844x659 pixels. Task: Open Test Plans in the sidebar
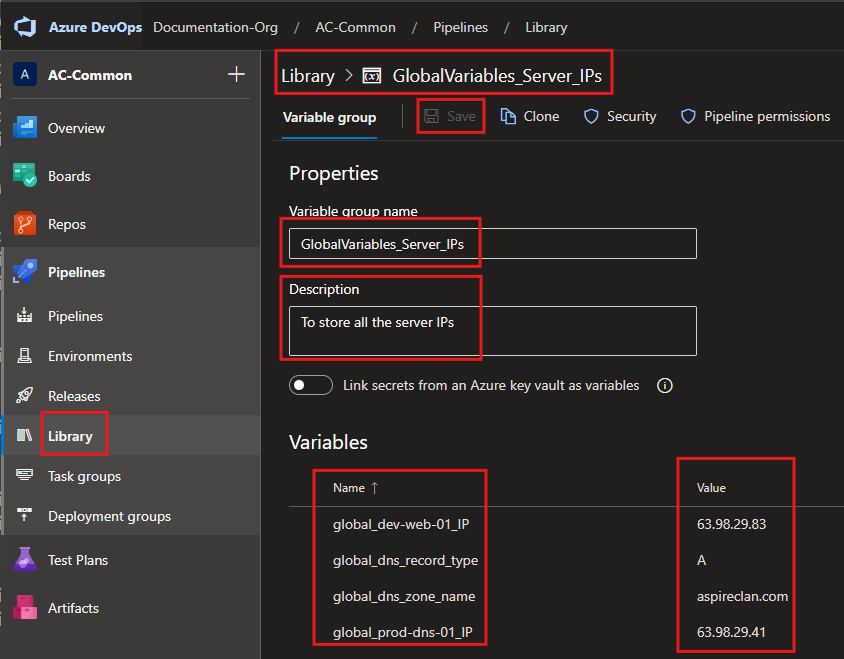pos(78,560)
